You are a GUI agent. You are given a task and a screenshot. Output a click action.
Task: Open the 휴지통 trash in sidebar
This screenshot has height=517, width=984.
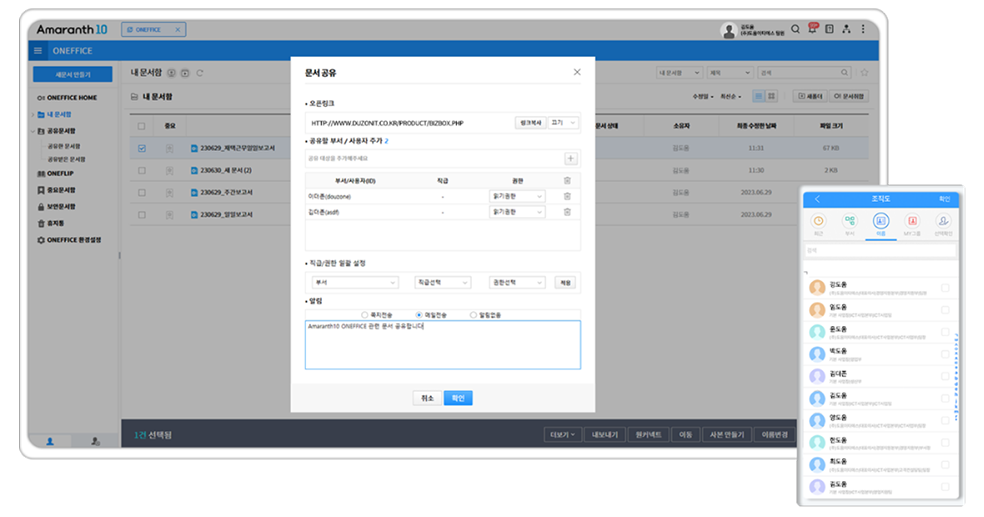[x=51, y=223]
